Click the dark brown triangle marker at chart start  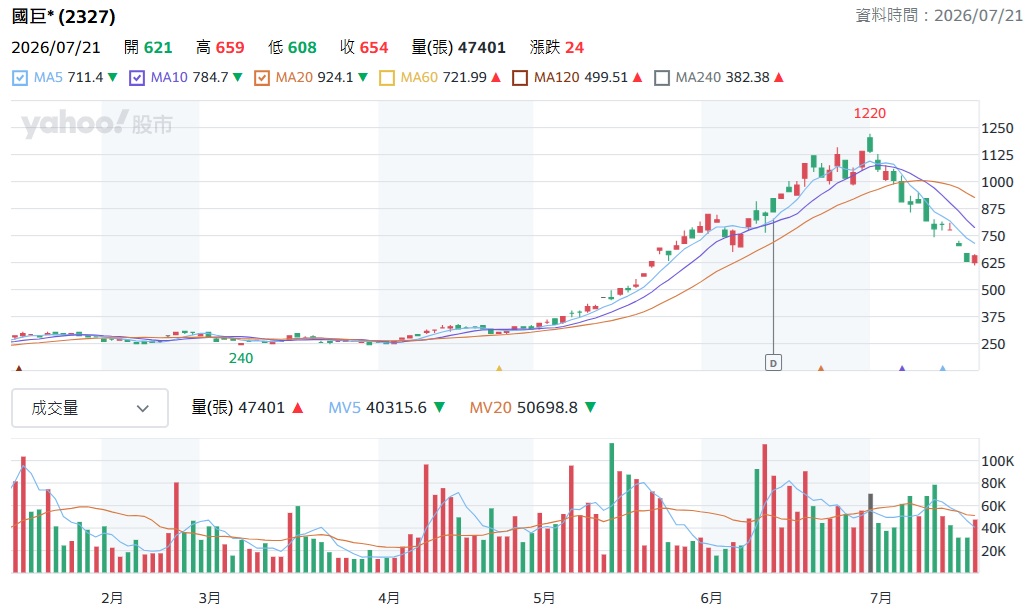(18, 368)
